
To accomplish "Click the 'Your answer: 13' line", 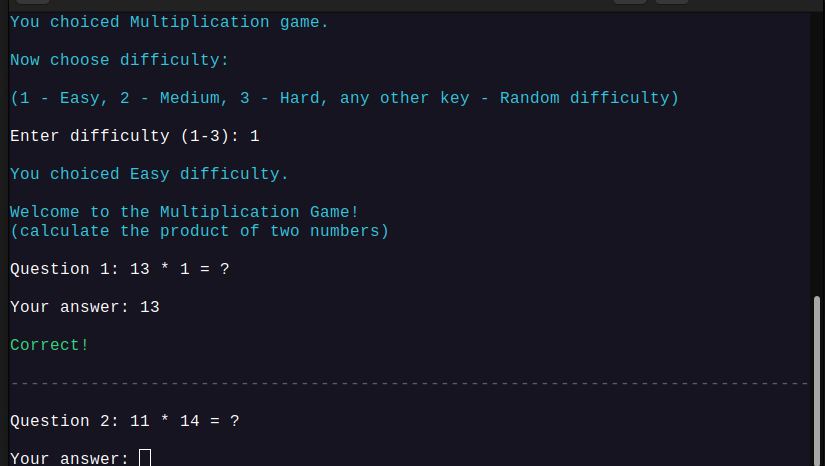I will [x=85, y=307].
